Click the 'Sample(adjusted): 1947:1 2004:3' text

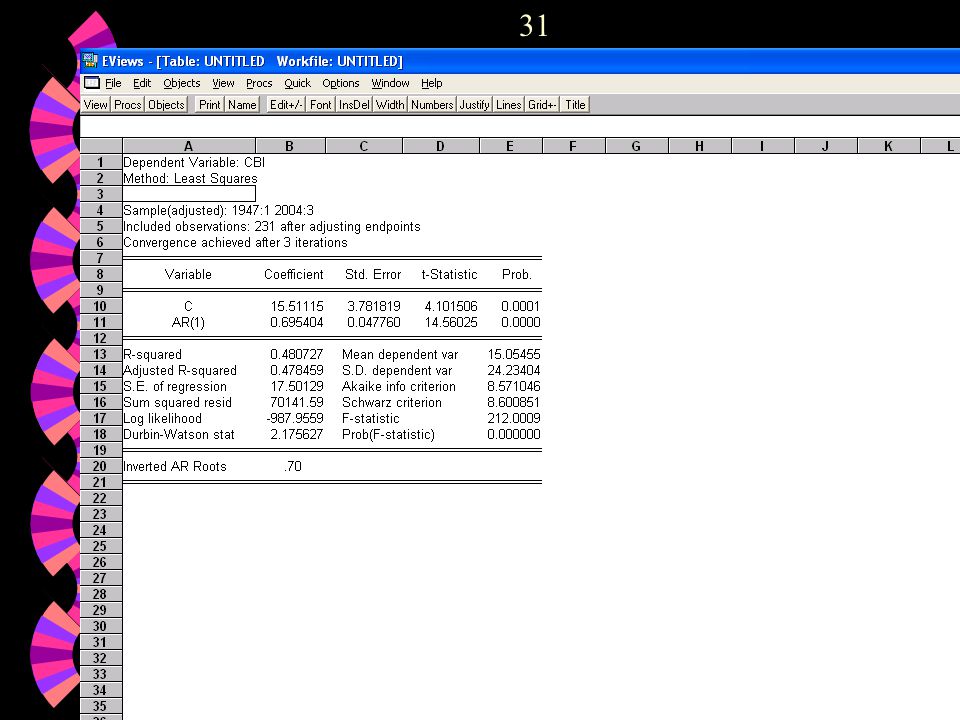tap(218, 211)
